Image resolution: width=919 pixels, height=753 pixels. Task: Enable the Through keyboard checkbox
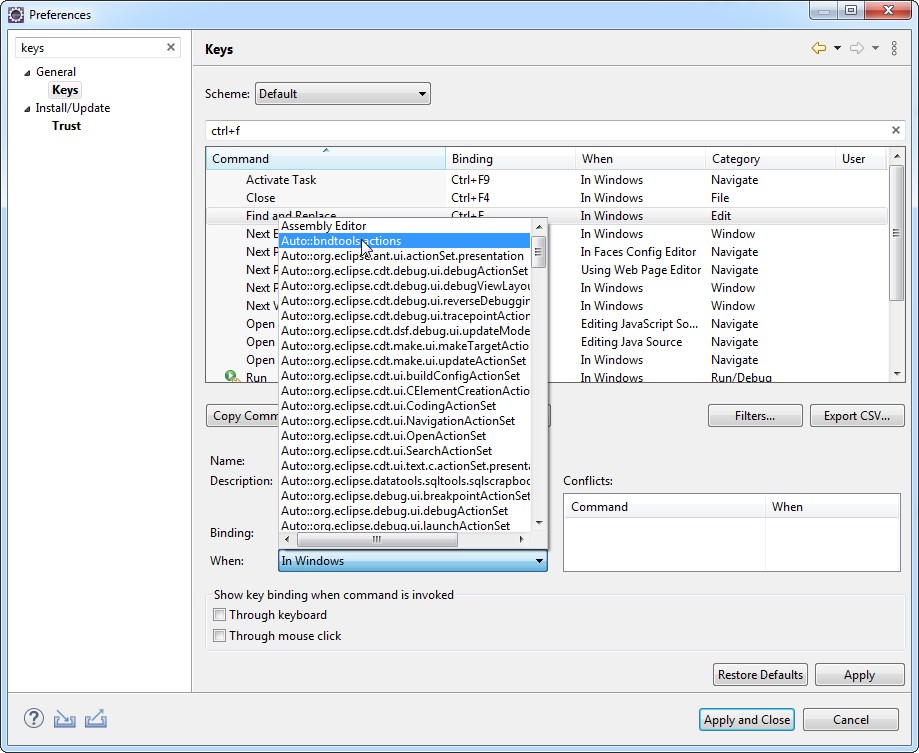click(x=219, y=614)
